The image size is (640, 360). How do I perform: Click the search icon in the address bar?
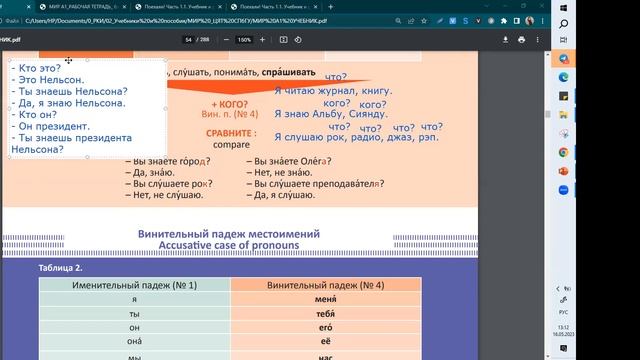[x=398, y=21]
